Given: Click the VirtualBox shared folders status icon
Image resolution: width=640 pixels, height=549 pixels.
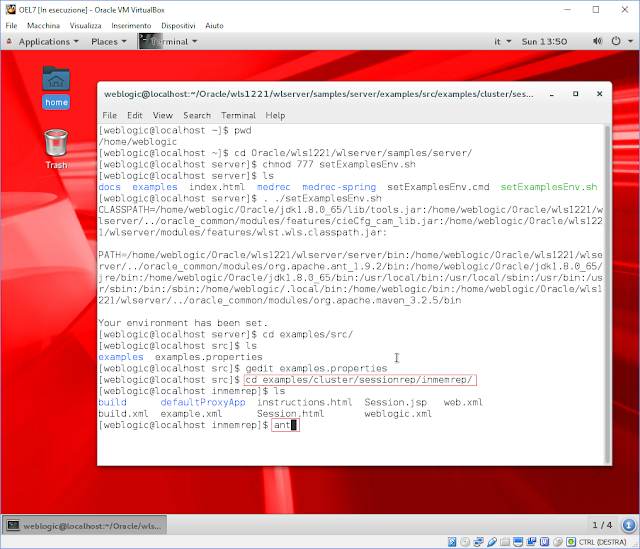Looking at the screenshot, I should (505, 542).
